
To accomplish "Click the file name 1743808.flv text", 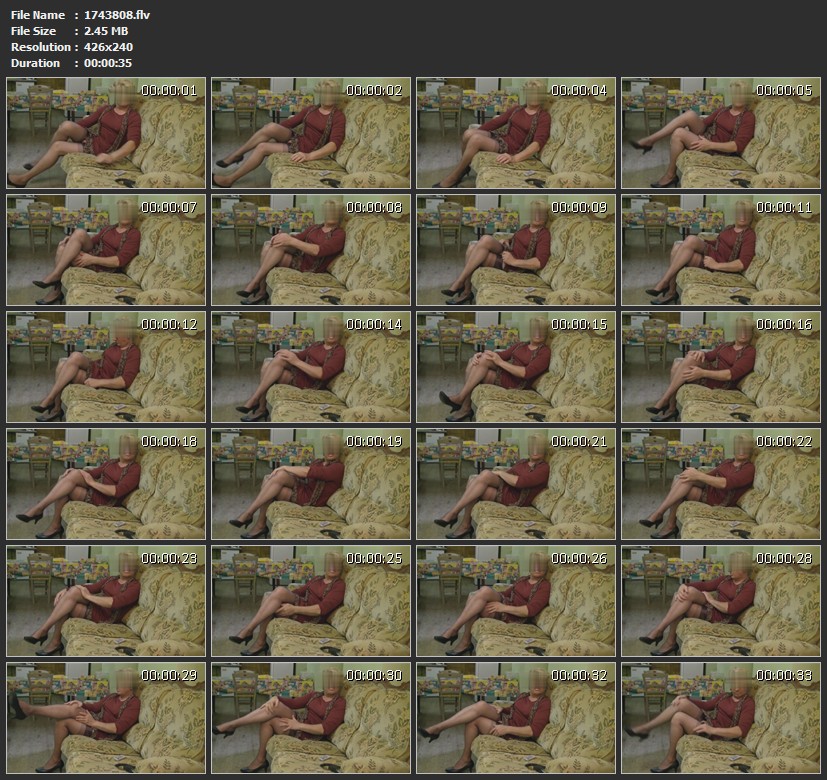I will coord(117,15).
